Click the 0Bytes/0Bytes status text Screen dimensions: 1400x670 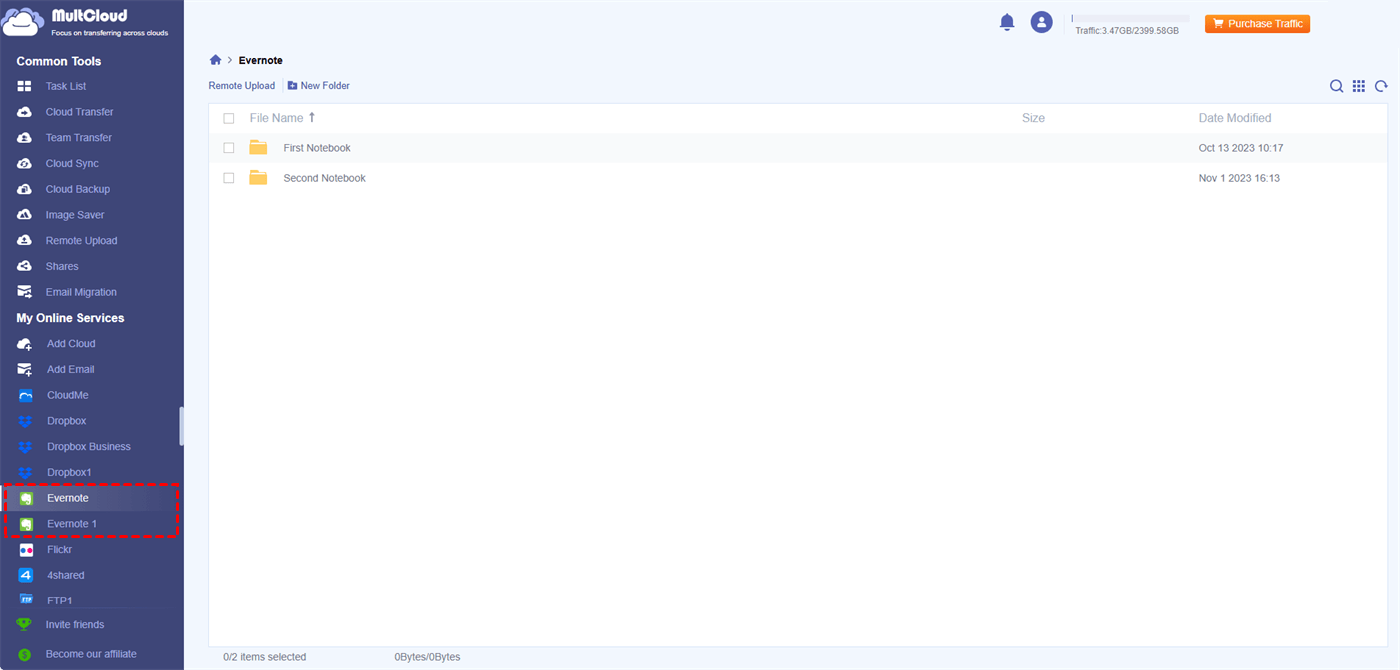(427, 657)
